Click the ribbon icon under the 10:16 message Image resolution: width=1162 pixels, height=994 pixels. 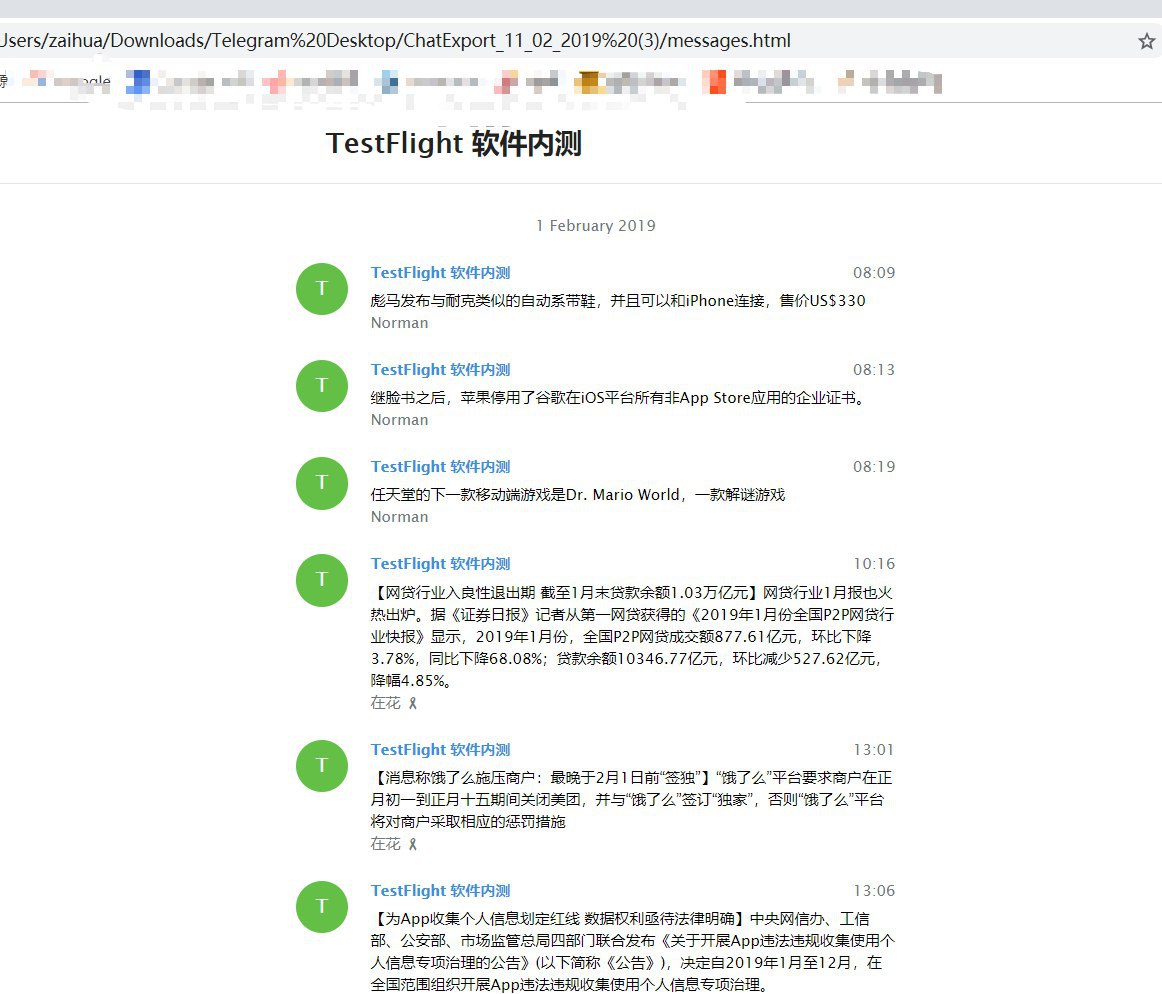pos(413,703)
